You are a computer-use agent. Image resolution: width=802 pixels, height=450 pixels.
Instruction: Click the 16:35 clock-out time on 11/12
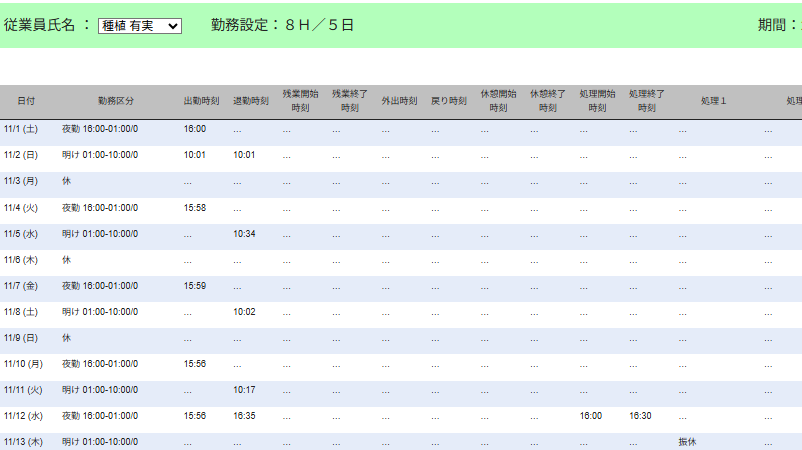tap(244, 415)
